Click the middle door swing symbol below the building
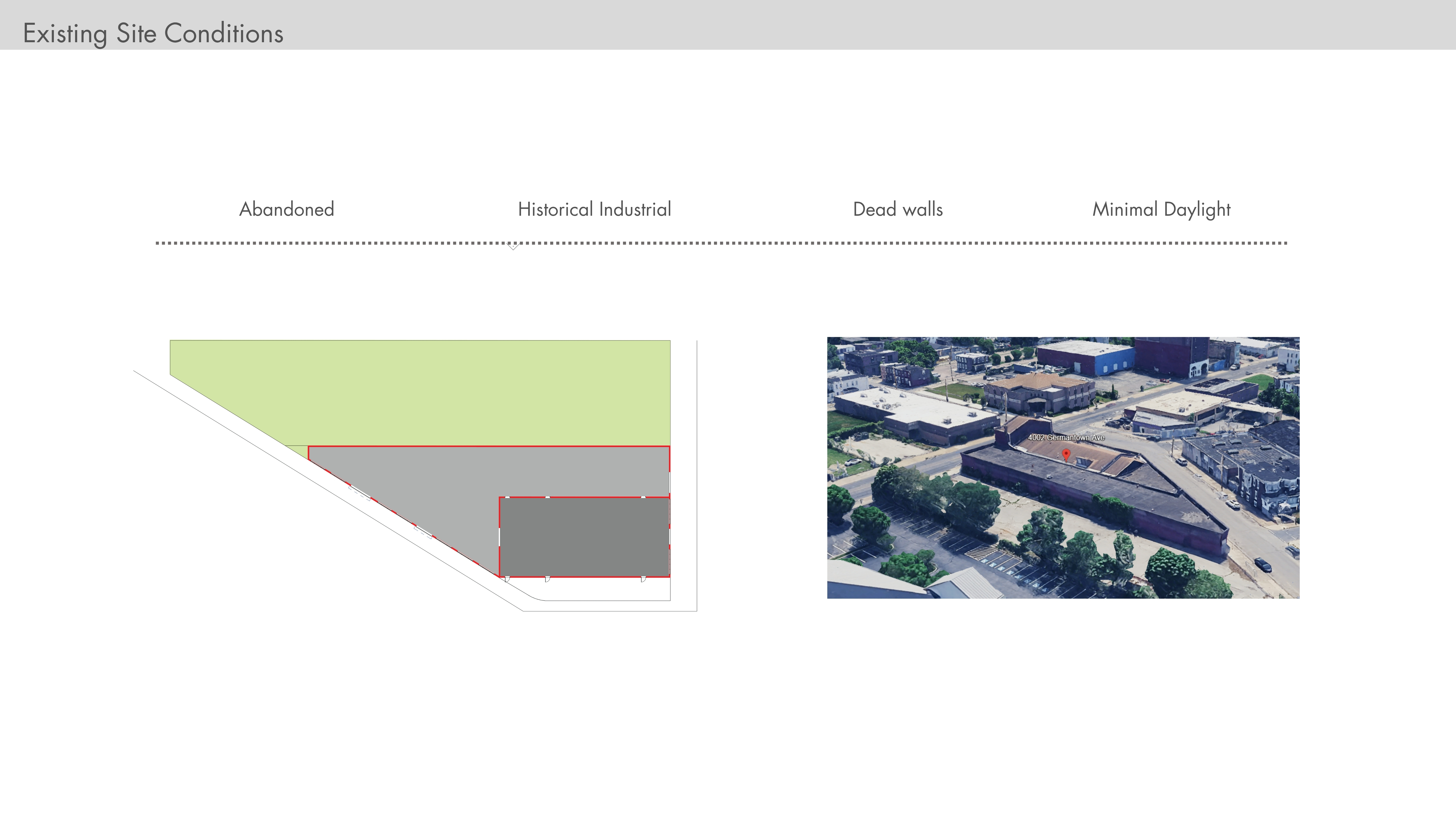1456x819 pixels. pyautogui.click(x=547, y=579)
